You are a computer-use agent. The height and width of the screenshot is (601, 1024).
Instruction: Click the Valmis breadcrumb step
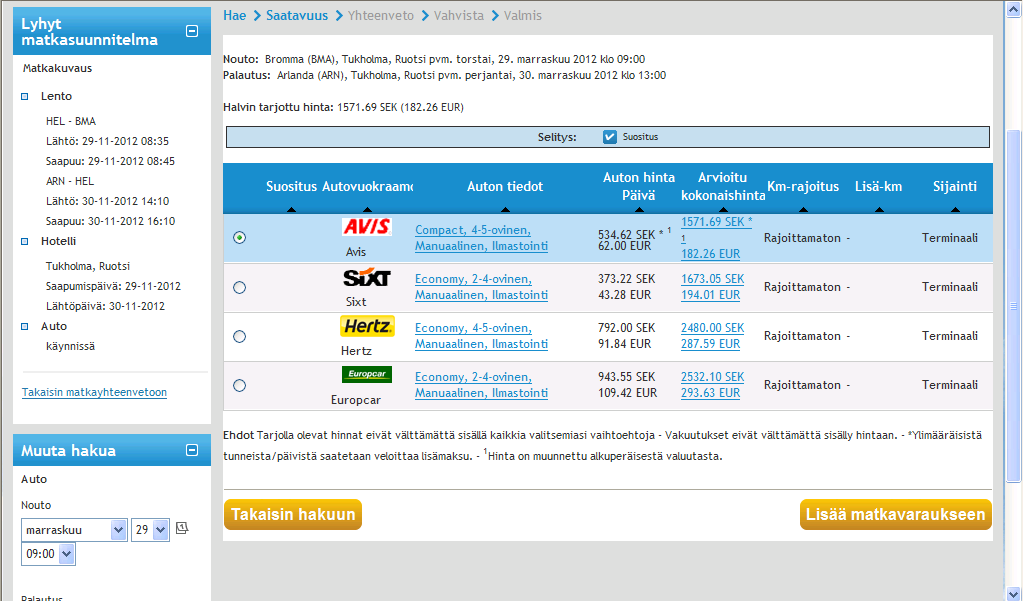click(522, 16)
